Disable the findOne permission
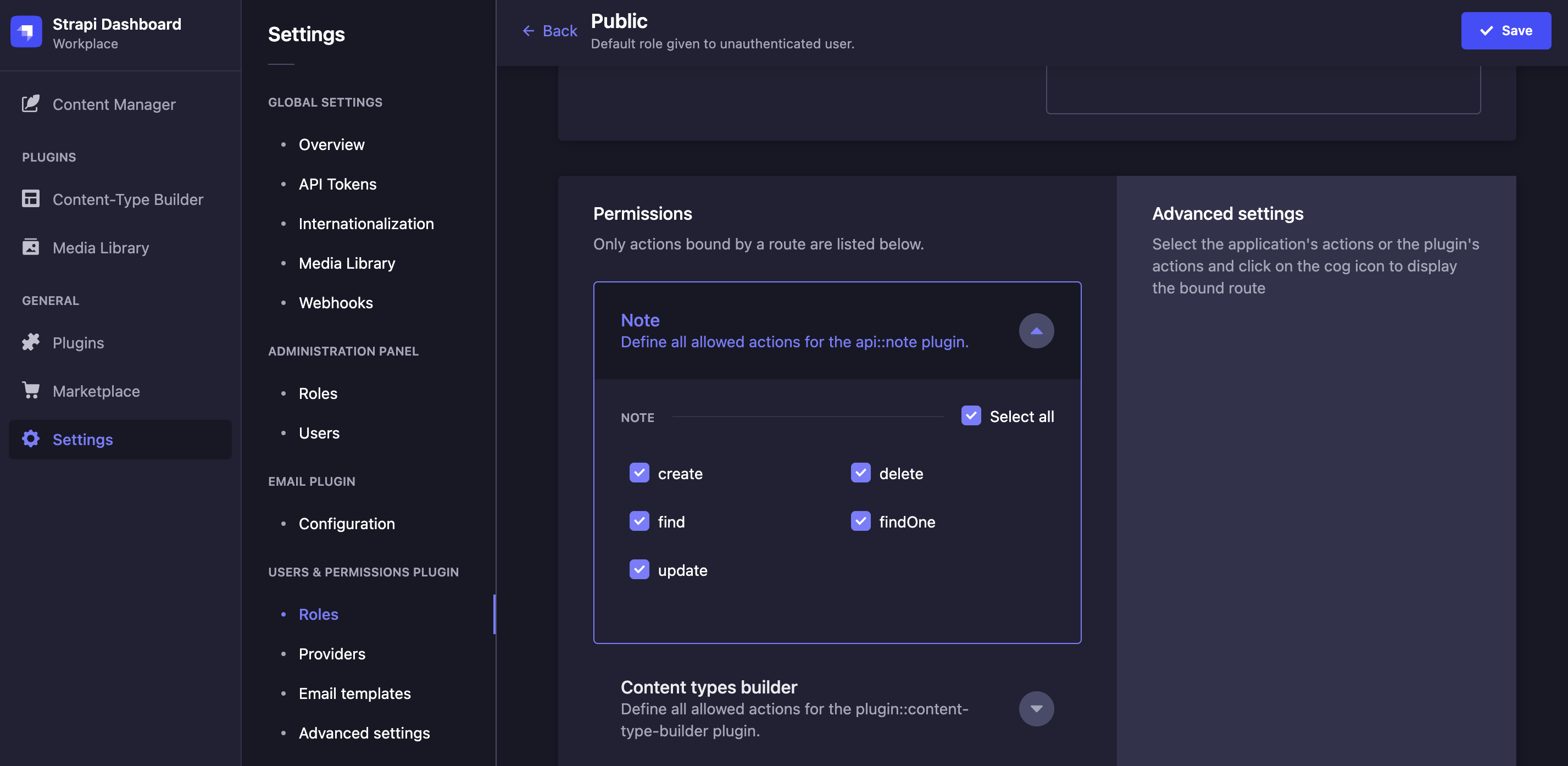The width and height of the screenshot is (1568, 766). [x=861, y=521]
